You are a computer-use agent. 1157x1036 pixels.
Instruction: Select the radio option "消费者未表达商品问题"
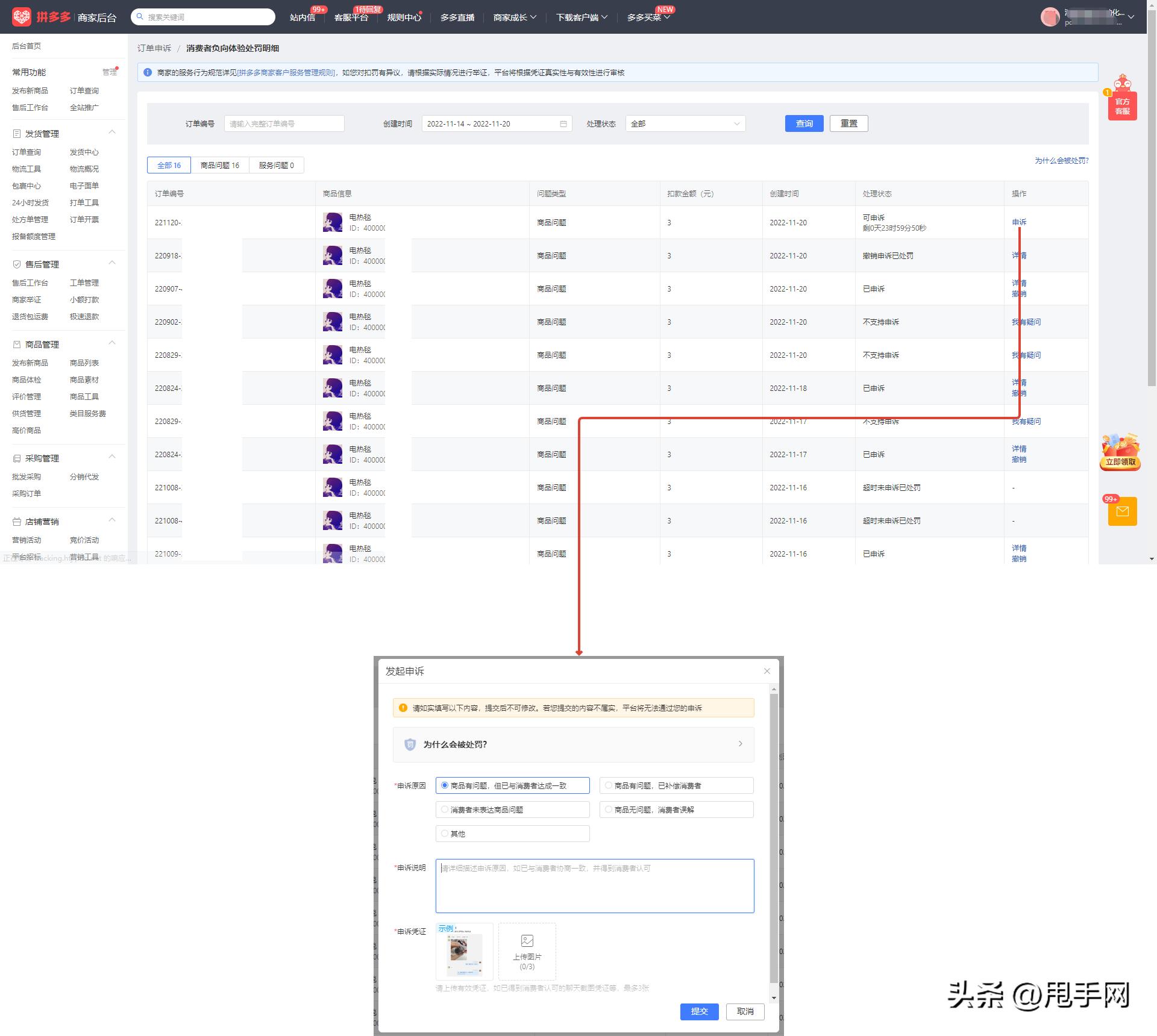click(445, 810)
